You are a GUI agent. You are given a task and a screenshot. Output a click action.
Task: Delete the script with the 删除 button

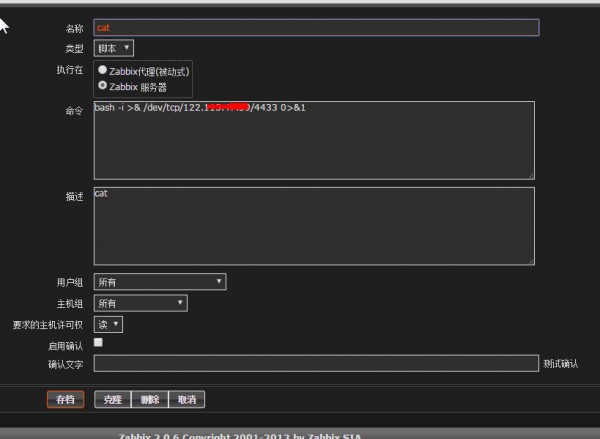(x=150, y=400)
